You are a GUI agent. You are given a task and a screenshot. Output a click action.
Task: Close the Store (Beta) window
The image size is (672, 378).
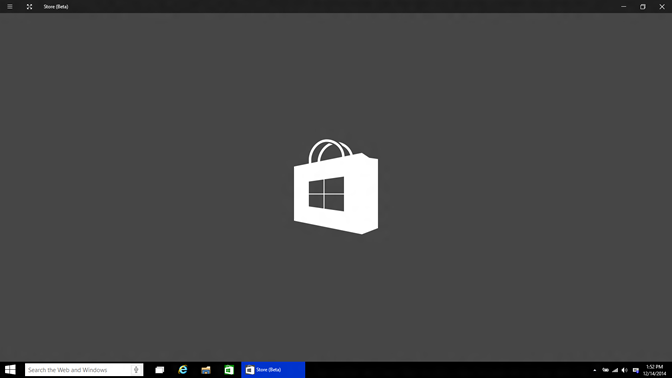662,6
